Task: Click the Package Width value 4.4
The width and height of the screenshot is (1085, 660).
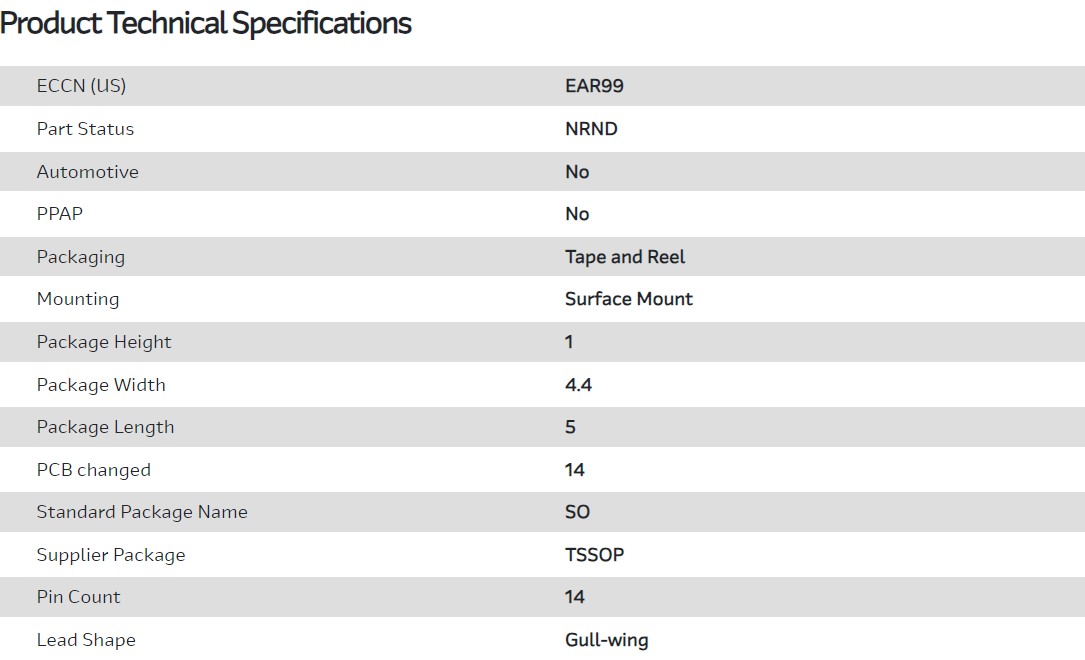Action: [x=578, y=385]
